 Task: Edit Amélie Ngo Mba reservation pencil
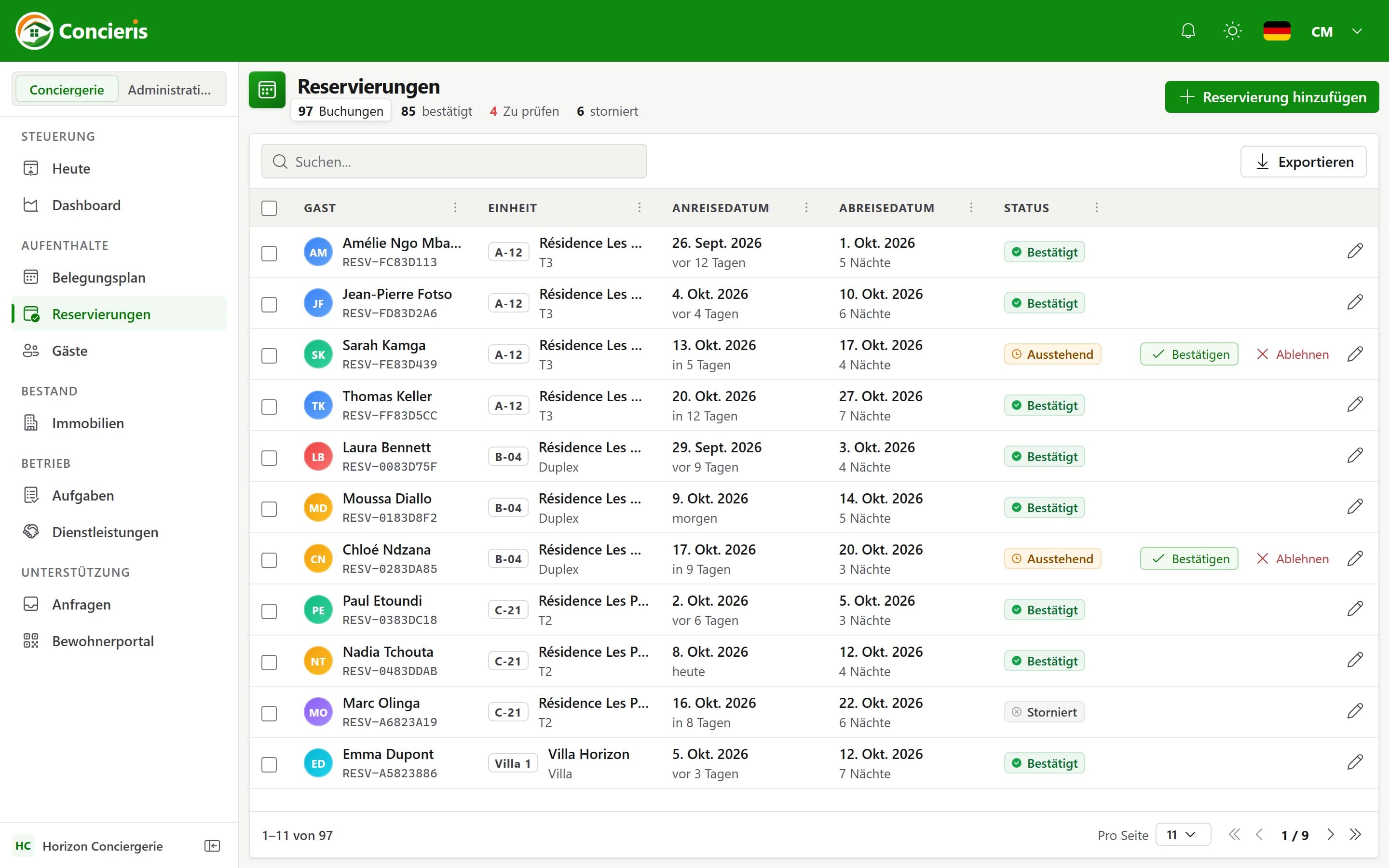(1355, 251)
